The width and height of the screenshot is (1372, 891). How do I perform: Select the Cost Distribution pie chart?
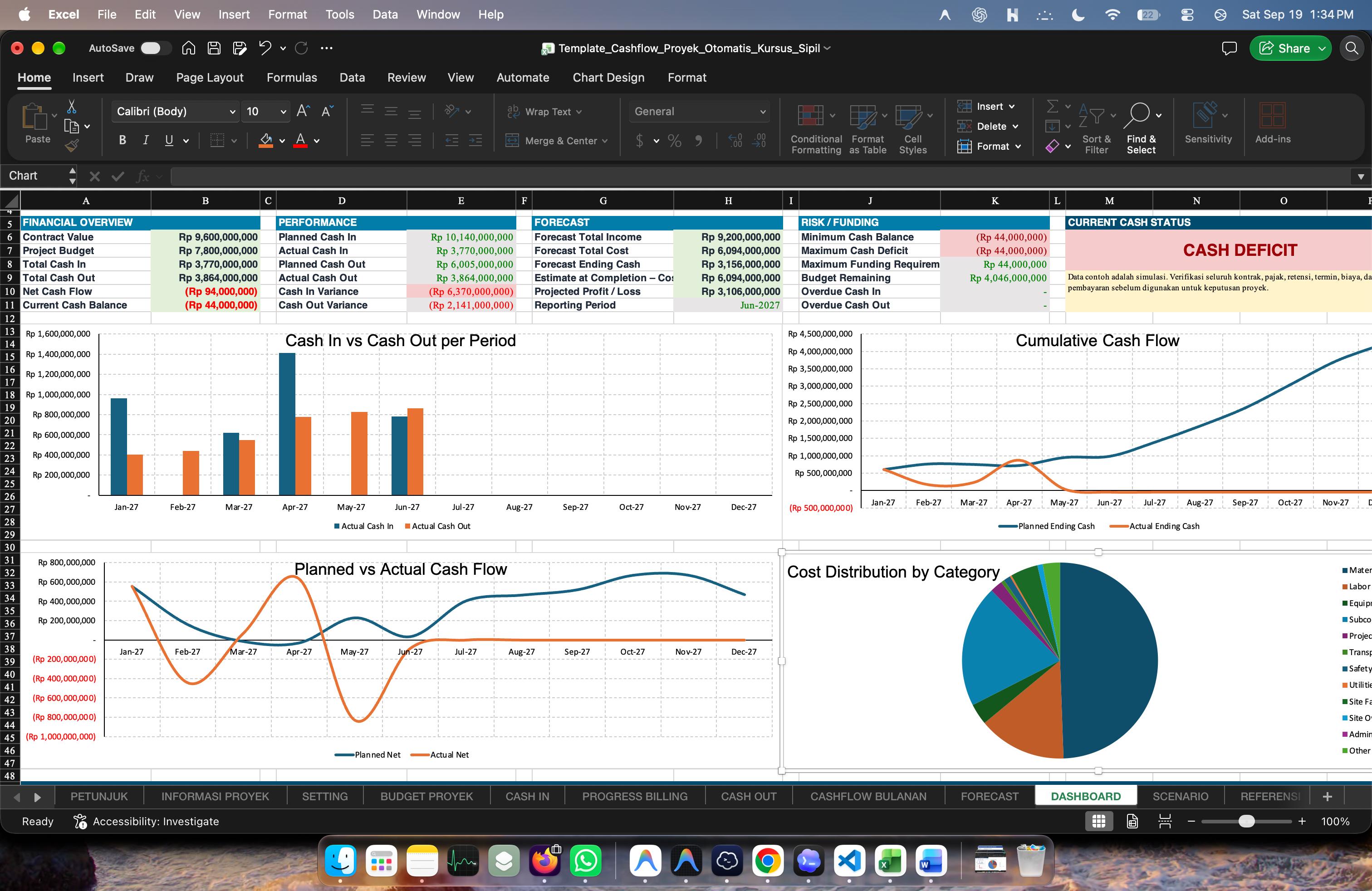click(1059, 661)
